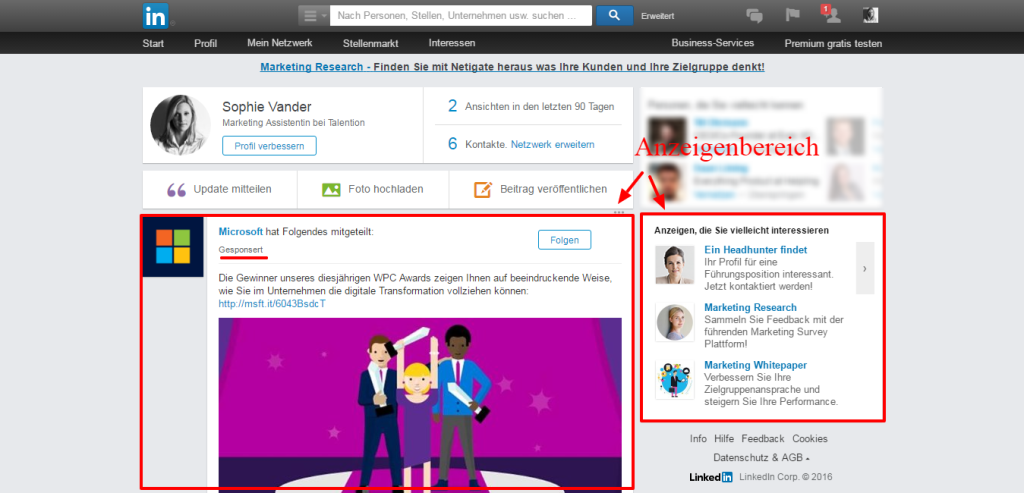
Task: Open Business-Services menu item
Action: coord(712,43)
